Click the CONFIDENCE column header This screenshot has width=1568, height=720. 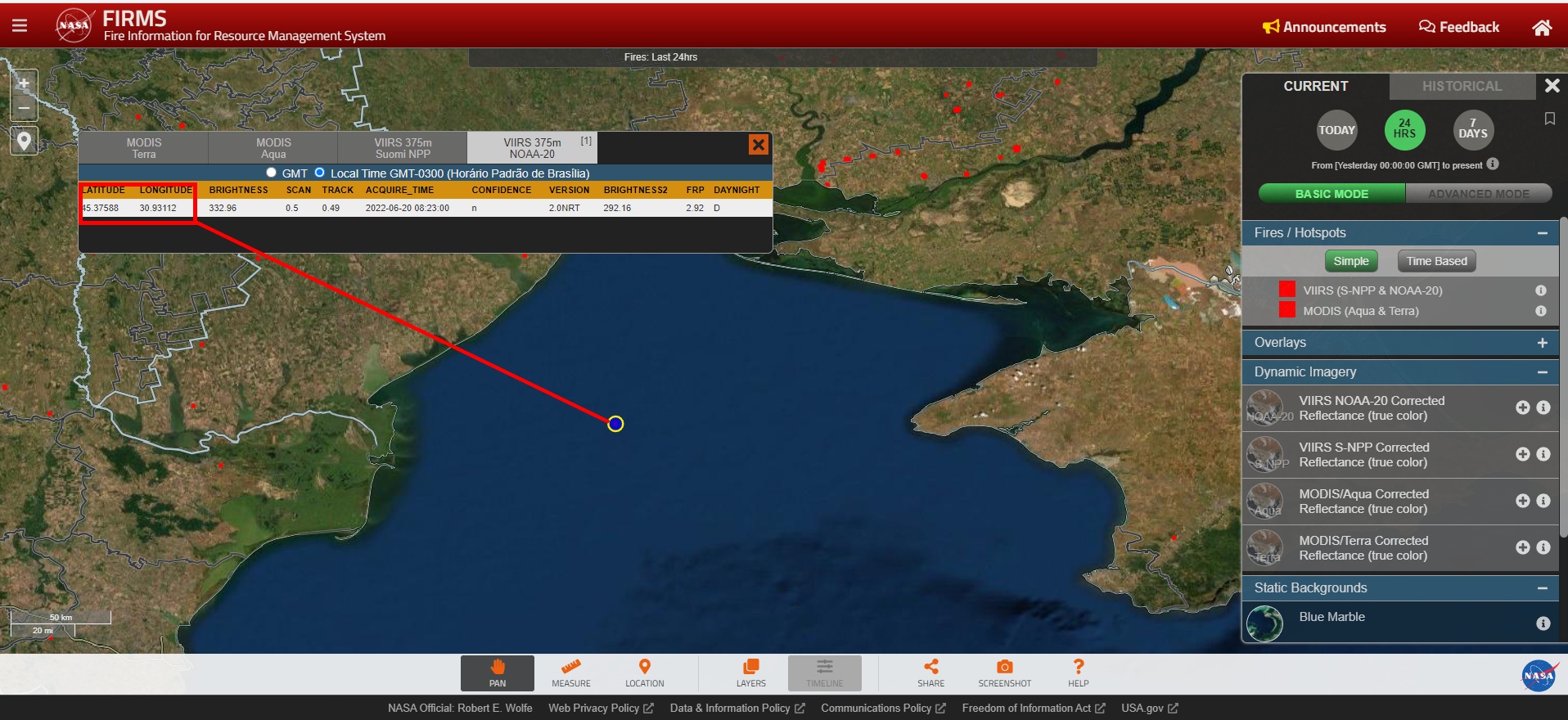point(501,190)
